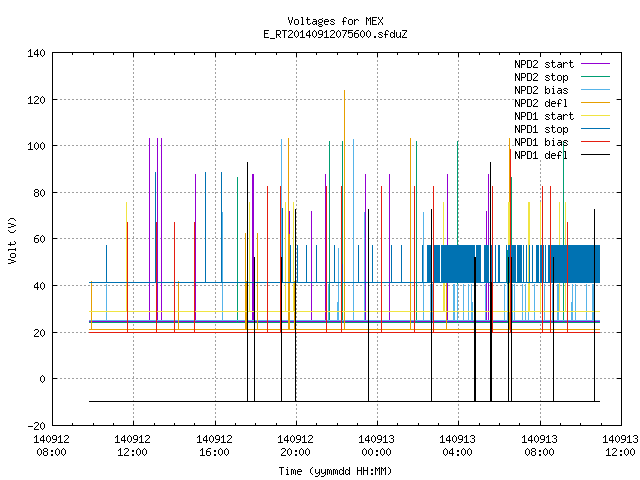Click the x-axis label '140912 12:00'
The width and height of the screenshot is (640, 480).
click(x=132, y=446)
